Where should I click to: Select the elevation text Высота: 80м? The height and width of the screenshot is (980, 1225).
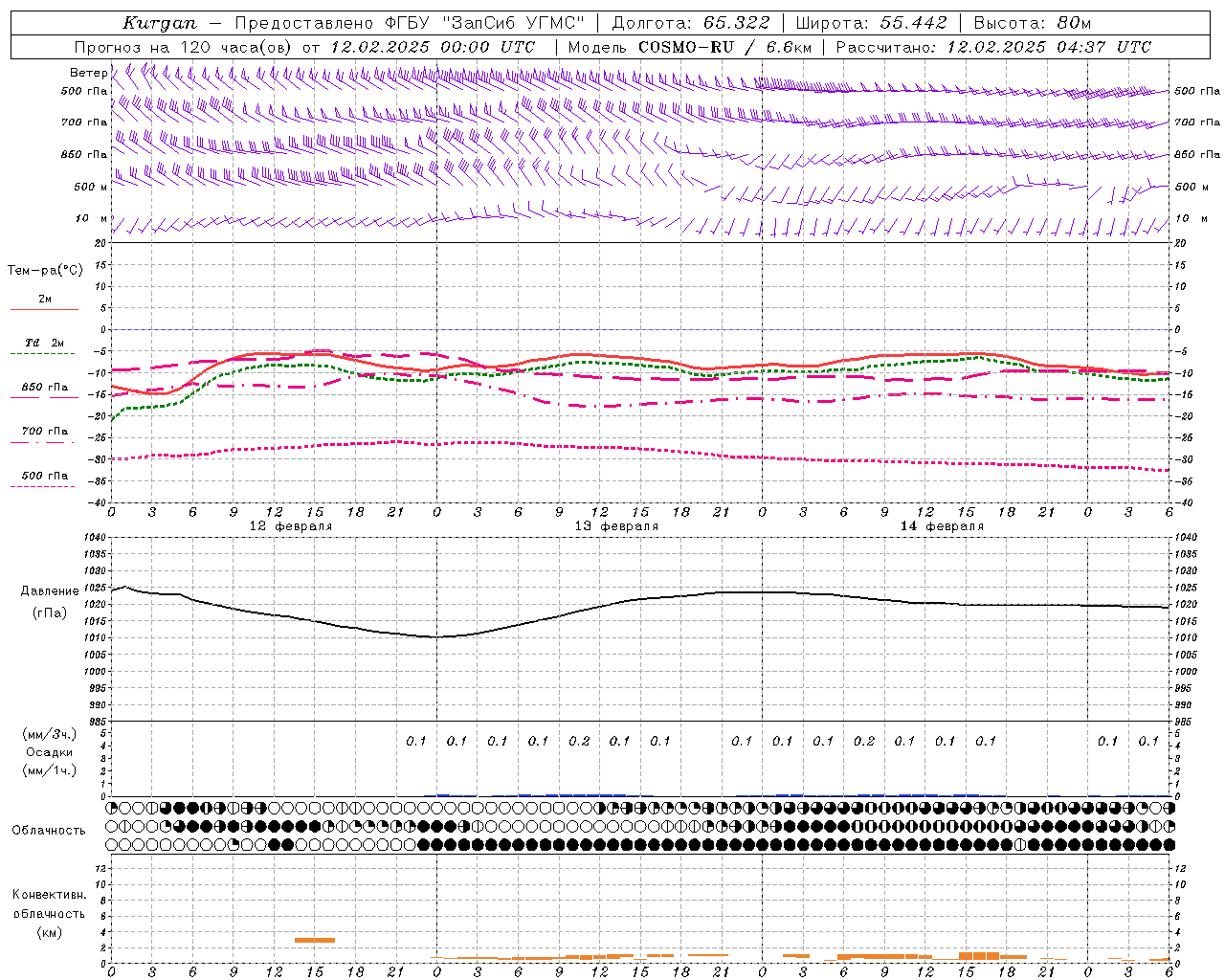click(x=1032, y=23)
